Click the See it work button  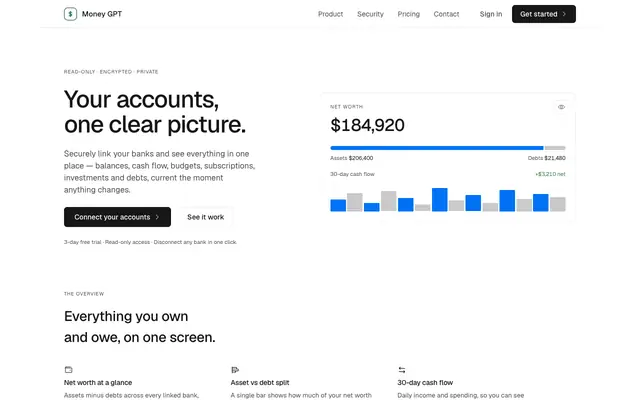point(205,217)
